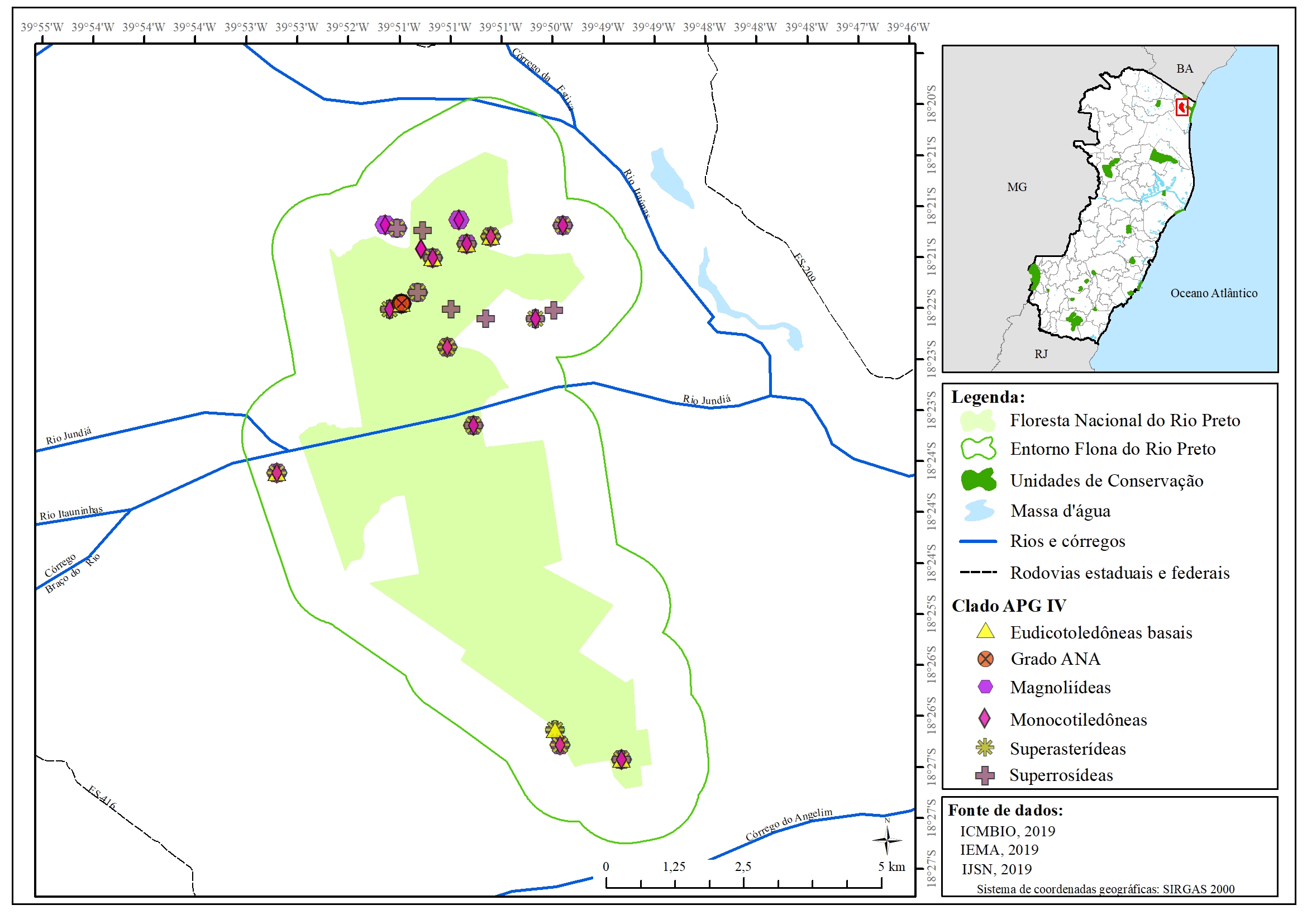Click the pink diamond Monocotiledôneas legend symbol
Image resolution: width=1307 pixels, height=924 pixels.
[x=984, y=718]
